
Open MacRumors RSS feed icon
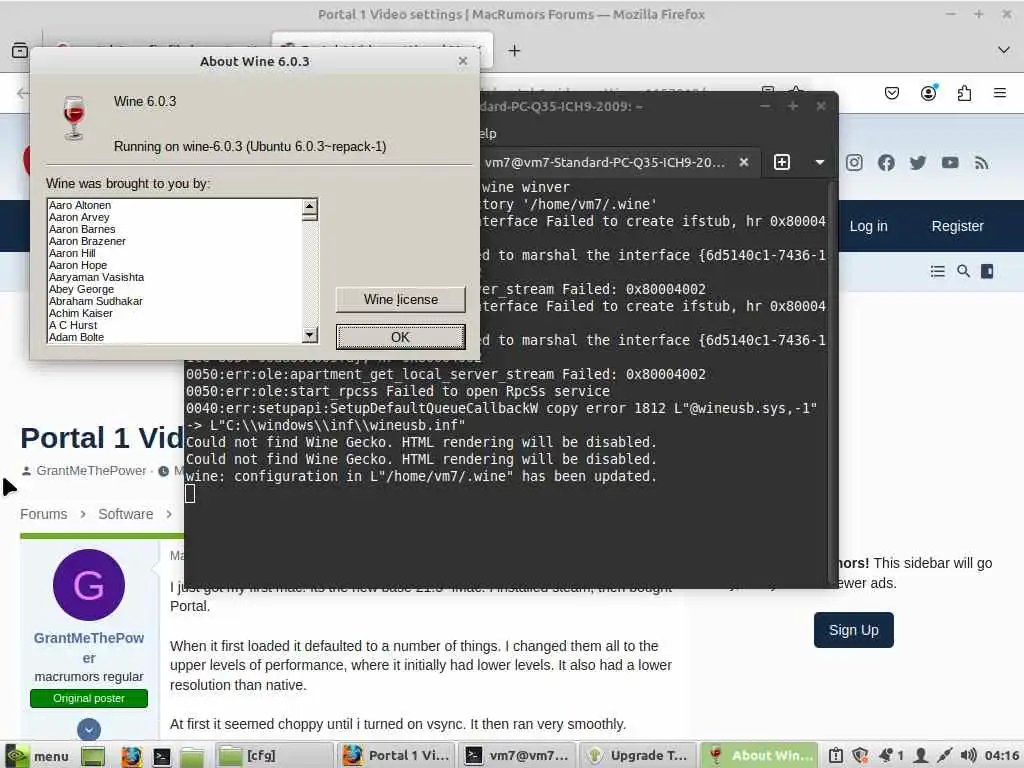[981, 163]
